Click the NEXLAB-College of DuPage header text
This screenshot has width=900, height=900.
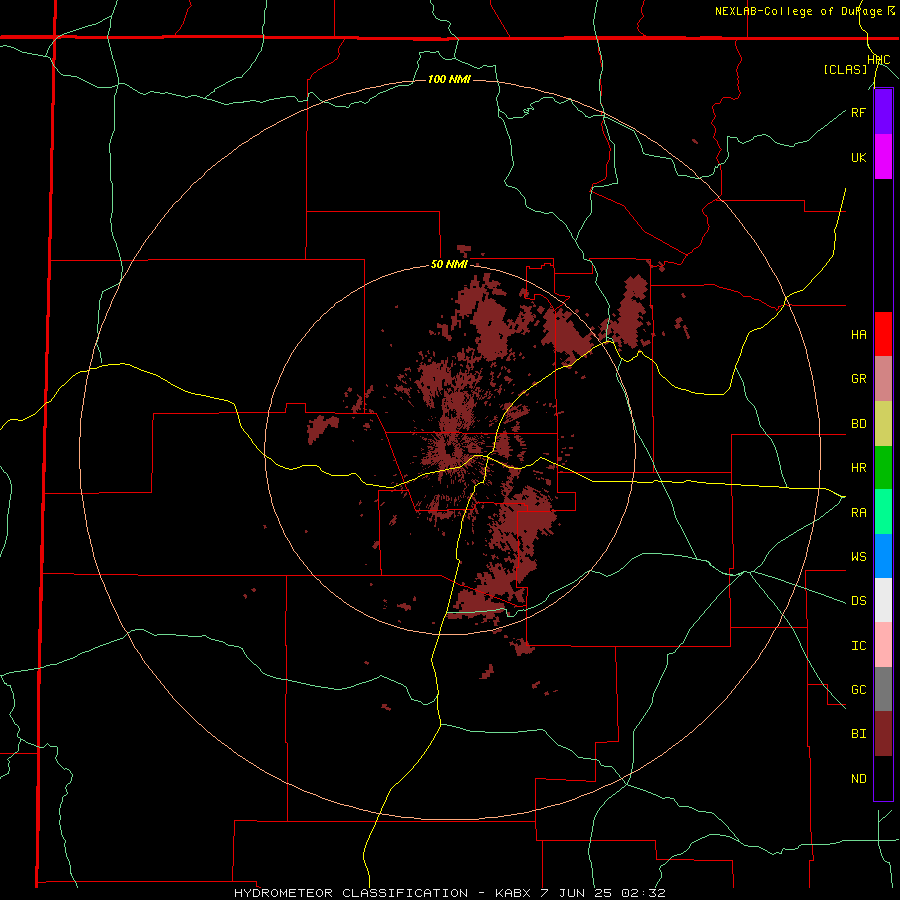click(x=799, y=11)
